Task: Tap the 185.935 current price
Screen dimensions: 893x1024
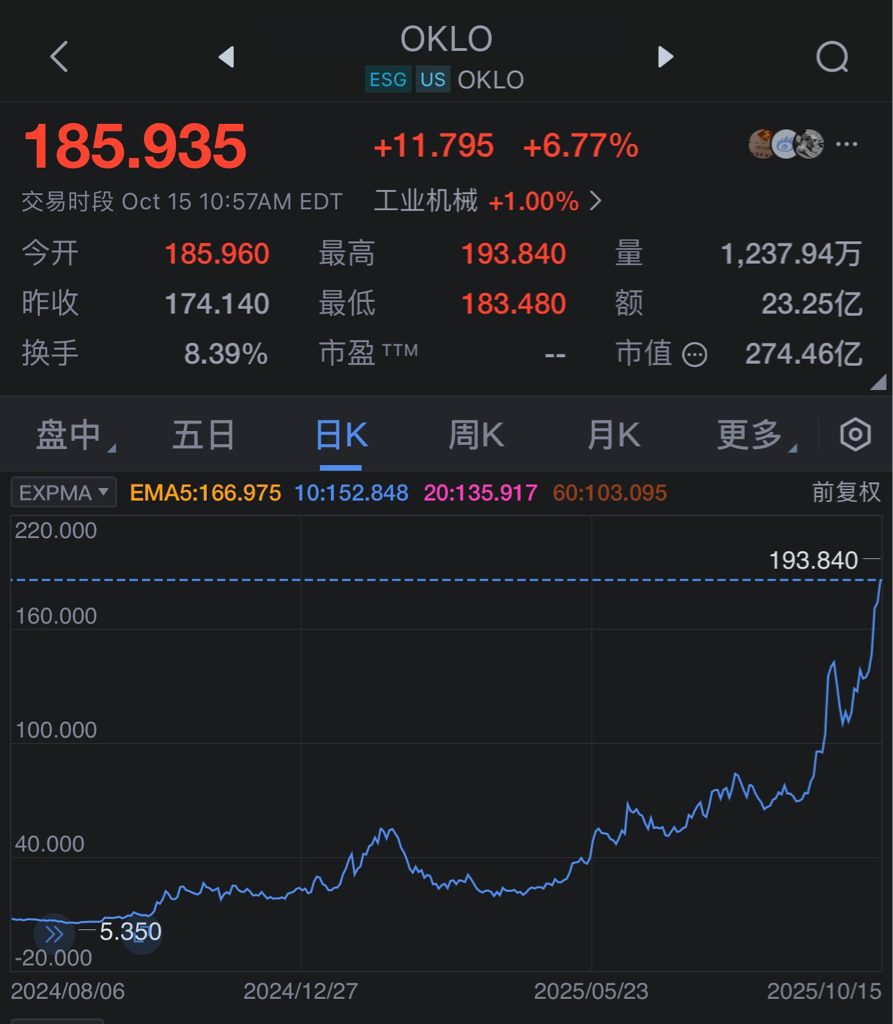Action: click(135, 146)
